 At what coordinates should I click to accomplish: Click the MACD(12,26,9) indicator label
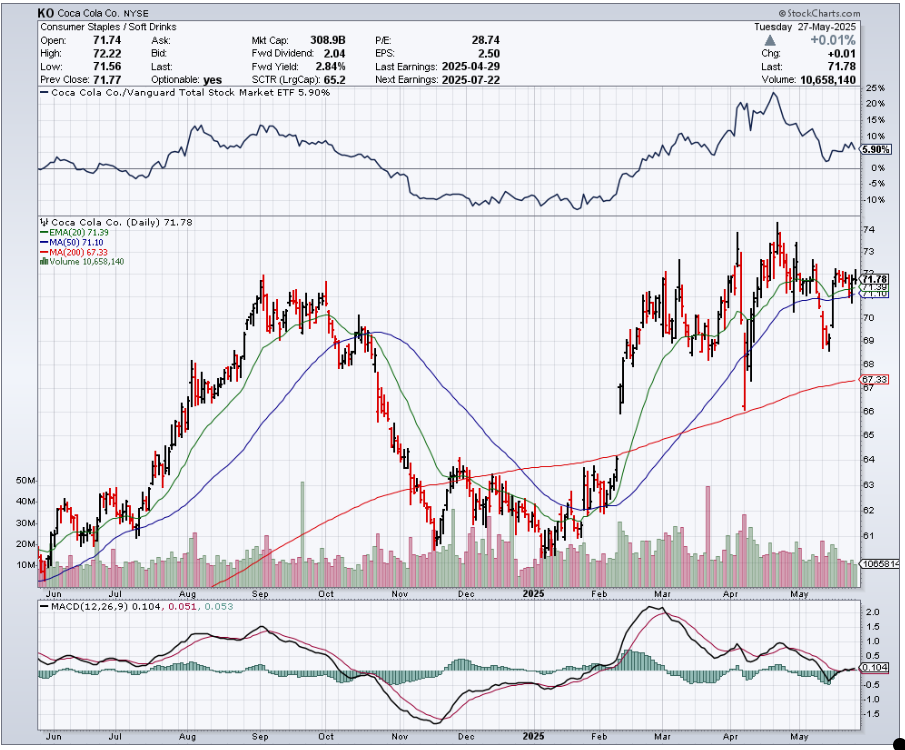pyautogui.click(x=89, y=607)
